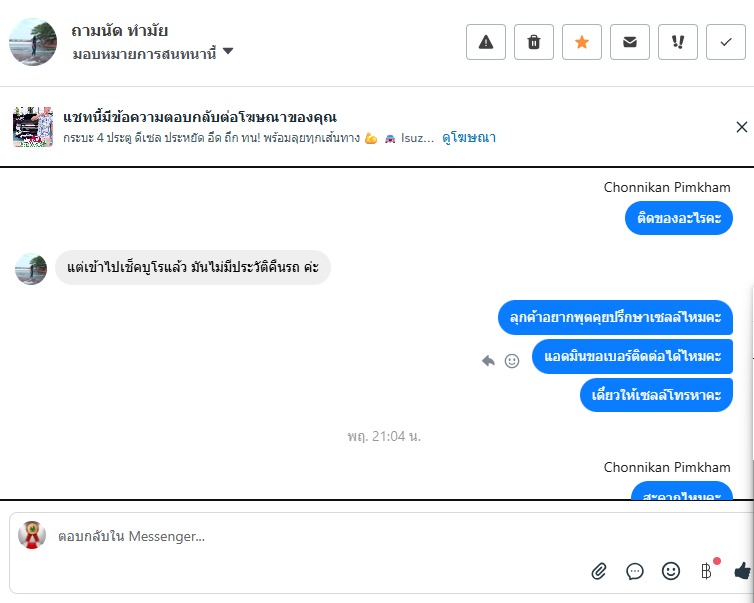
Task: Flag conversation with double exclamation icon
Action: (x=678, y=42)
